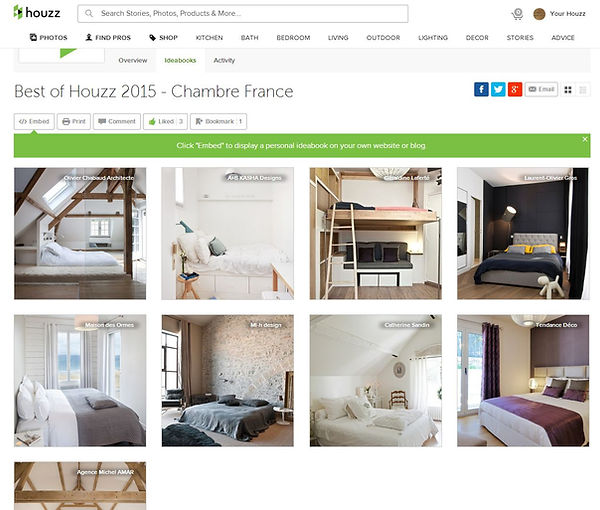
Task: Switch to list view layout
Action: pos(583,90)
